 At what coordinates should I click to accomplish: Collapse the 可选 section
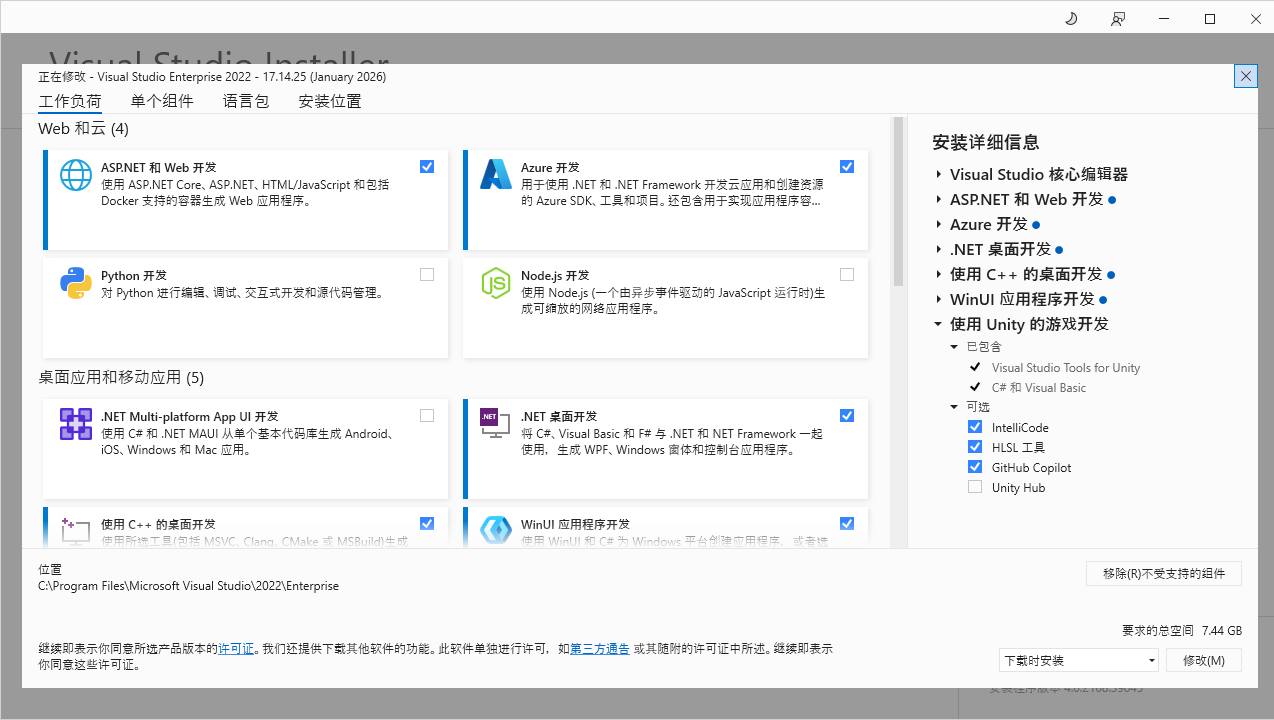954,407
